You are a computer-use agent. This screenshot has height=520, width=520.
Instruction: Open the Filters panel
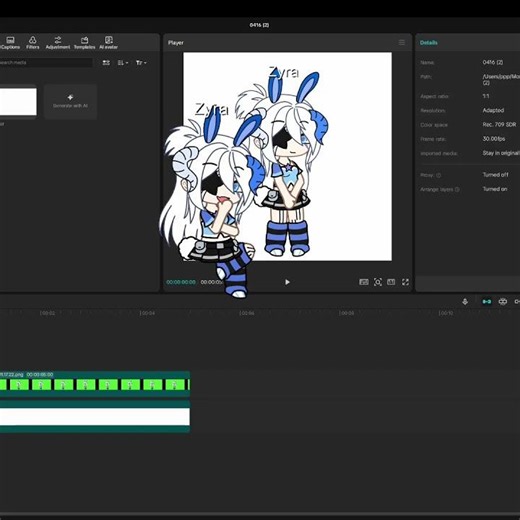[33, 43]
